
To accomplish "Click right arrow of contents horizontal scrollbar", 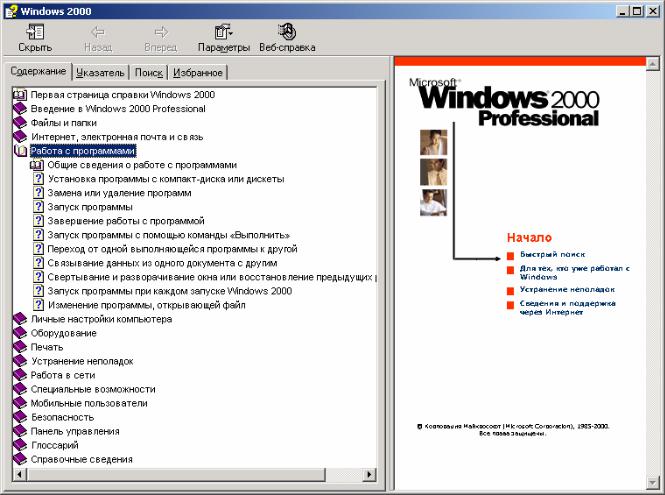I will pyautogui.click(x=369, y=474).
